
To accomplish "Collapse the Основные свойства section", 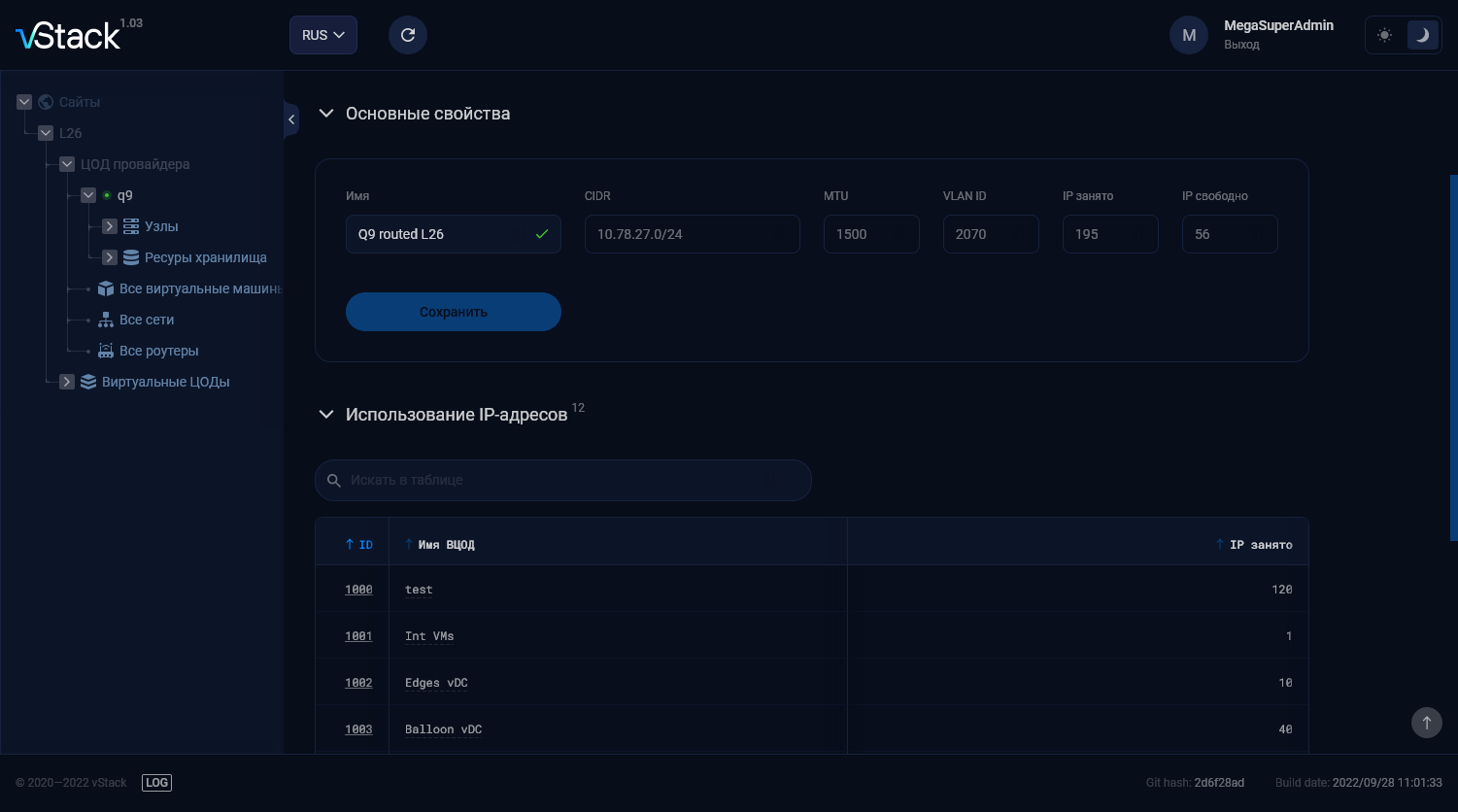I will click(x=326, y=114).
